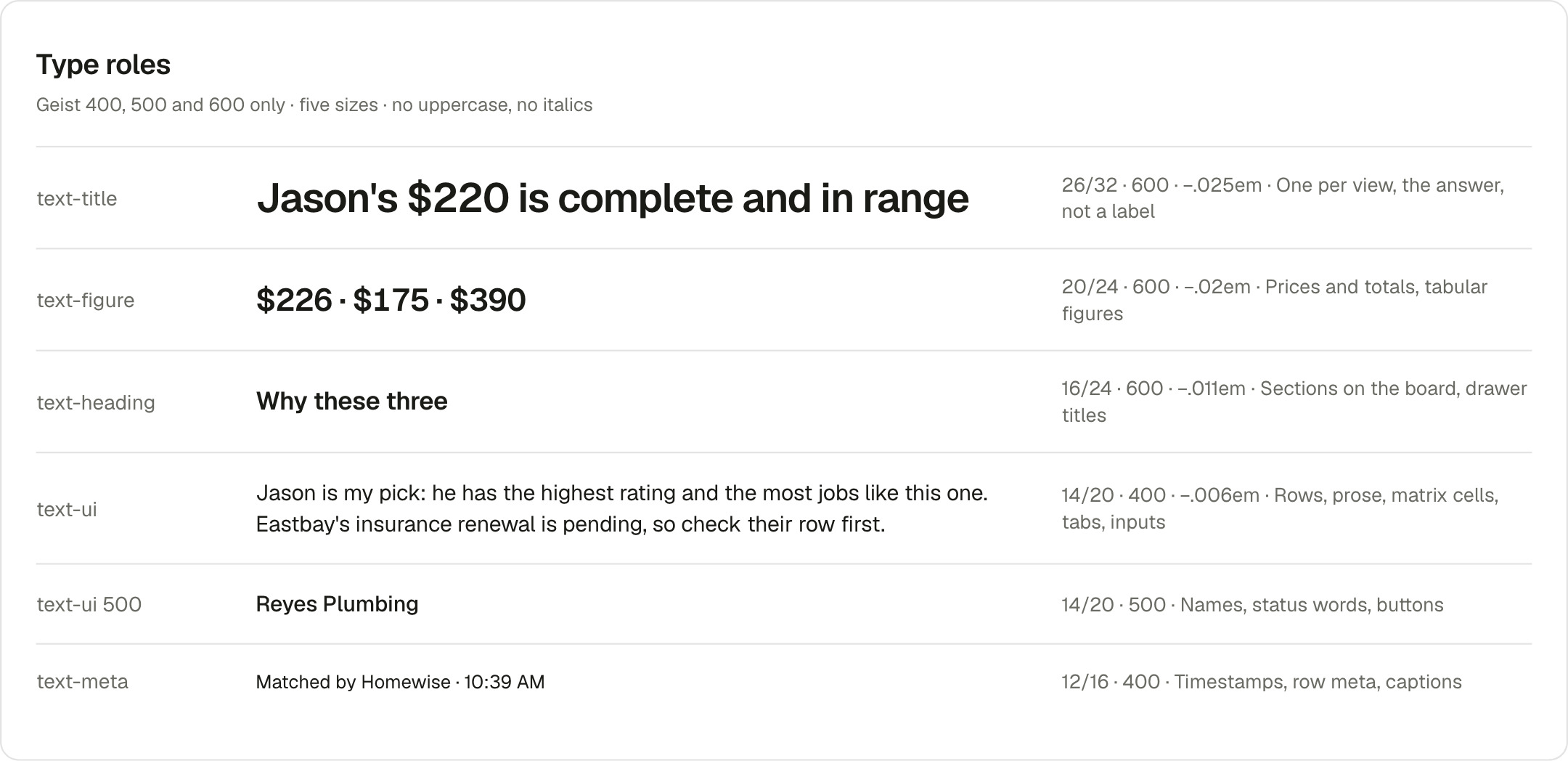Select the text-heading role label
This screenshot has height=761, width=1568.
pos(96,403)
